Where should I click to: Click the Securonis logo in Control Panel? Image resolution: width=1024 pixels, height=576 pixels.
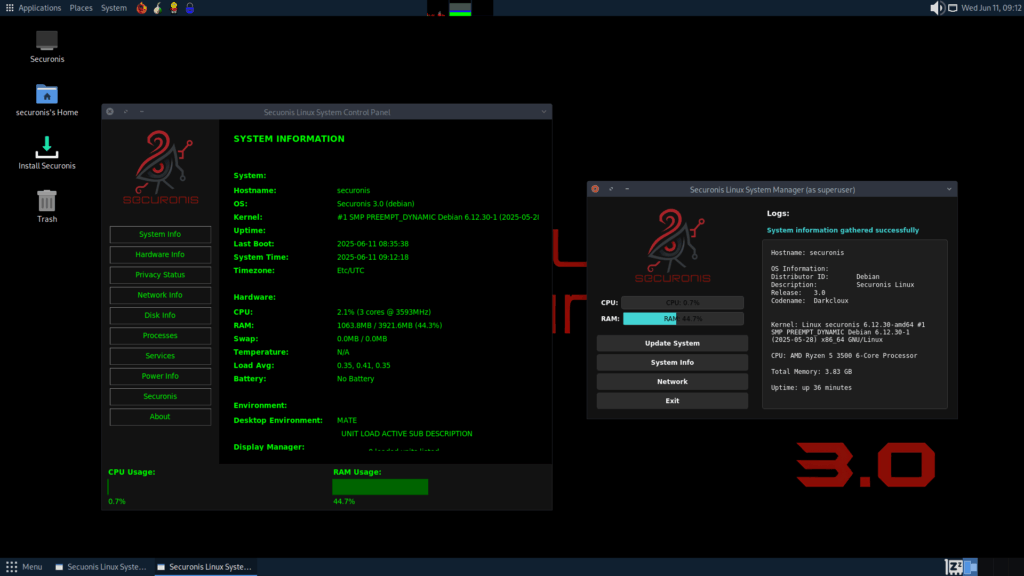click(x=161, y=167)
